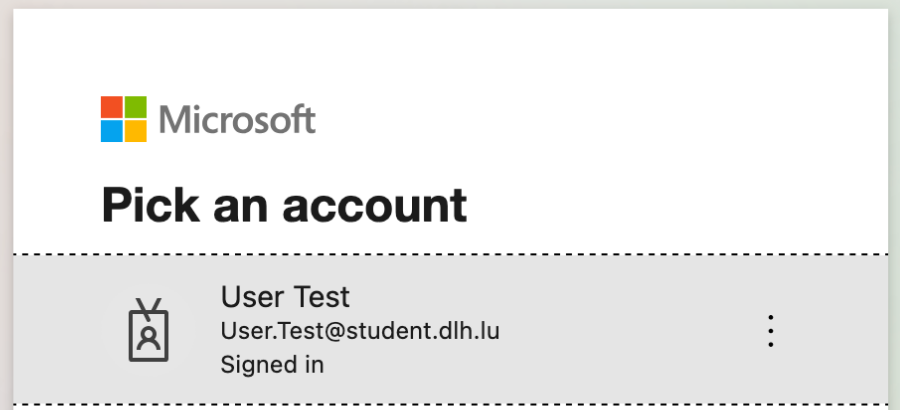Click the blue square of the logo
Screen dimensions: 900x410
(x=112, y=131)
